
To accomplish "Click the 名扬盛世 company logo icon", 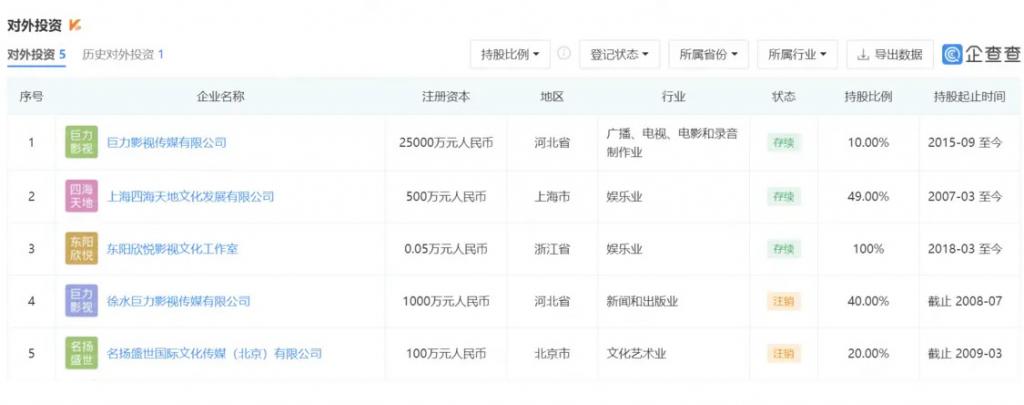I will [82, 353].
